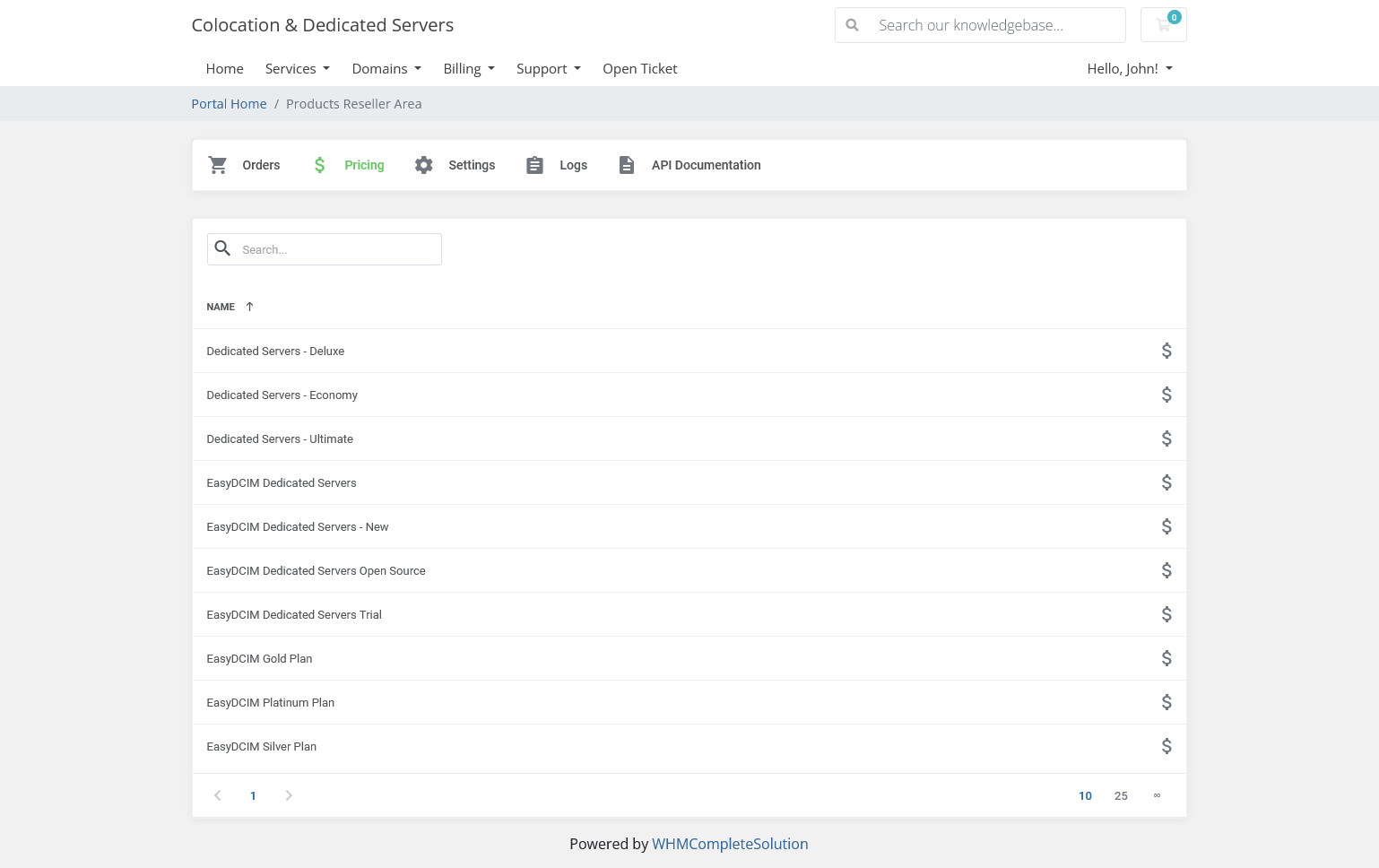Screen dimensions: 1379x868
Task: Click the Orders cart icon
Action: click(x=218, y=165)
